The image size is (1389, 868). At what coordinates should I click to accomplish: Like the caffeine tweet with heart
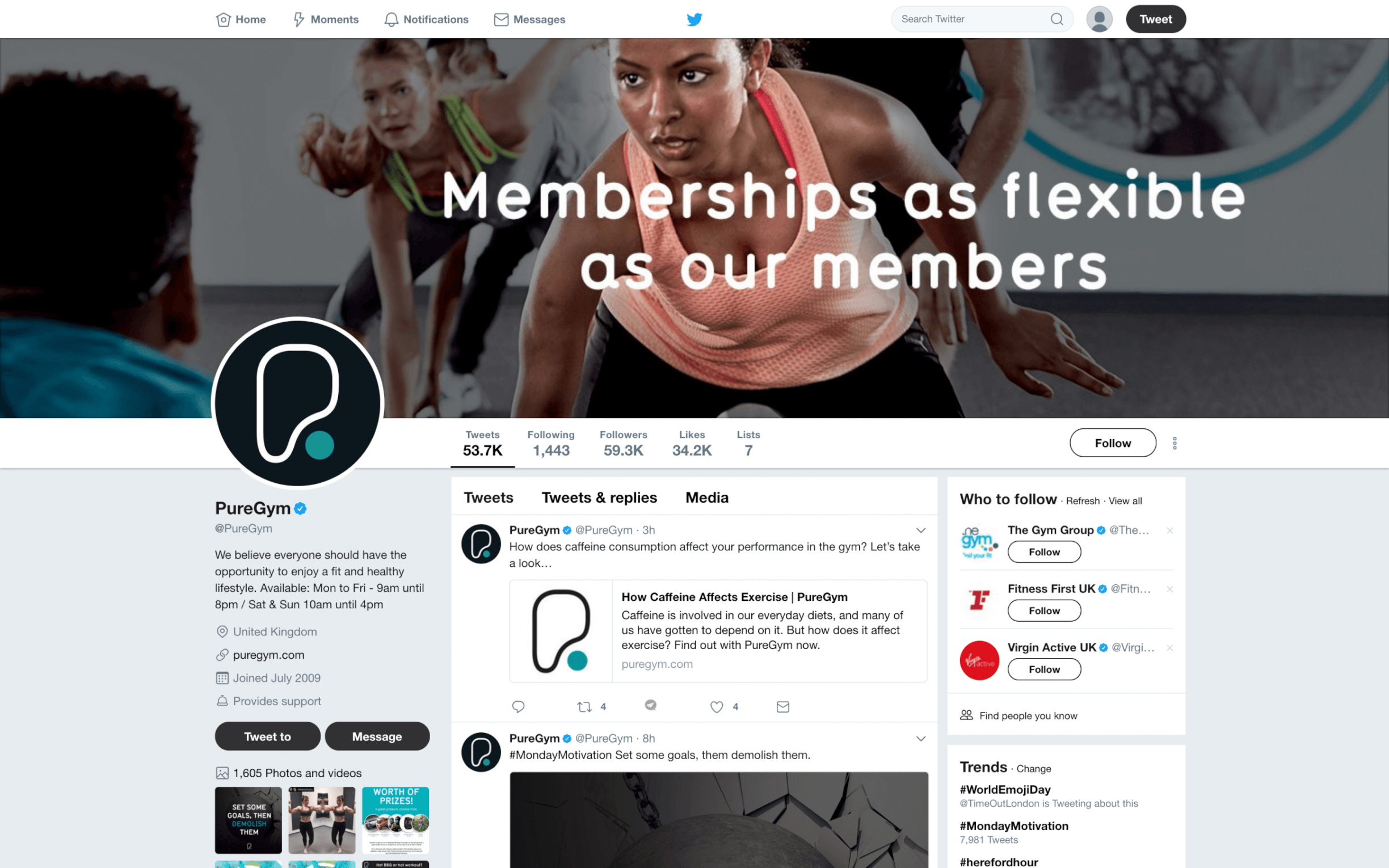716,707
